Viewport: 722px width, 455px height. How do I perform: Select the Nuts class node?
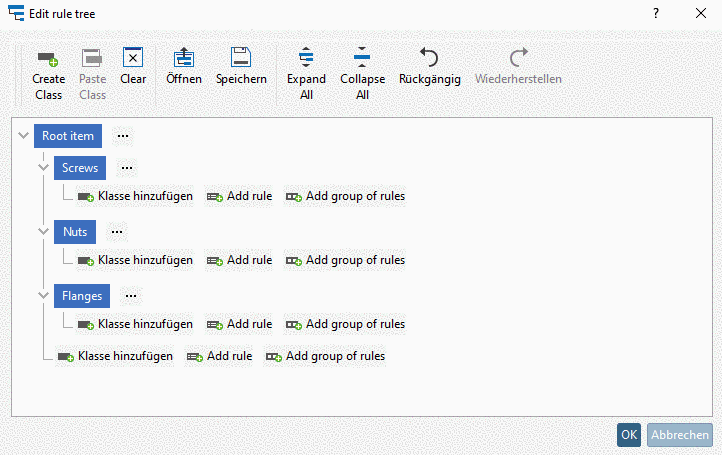(x=75, y=232)
